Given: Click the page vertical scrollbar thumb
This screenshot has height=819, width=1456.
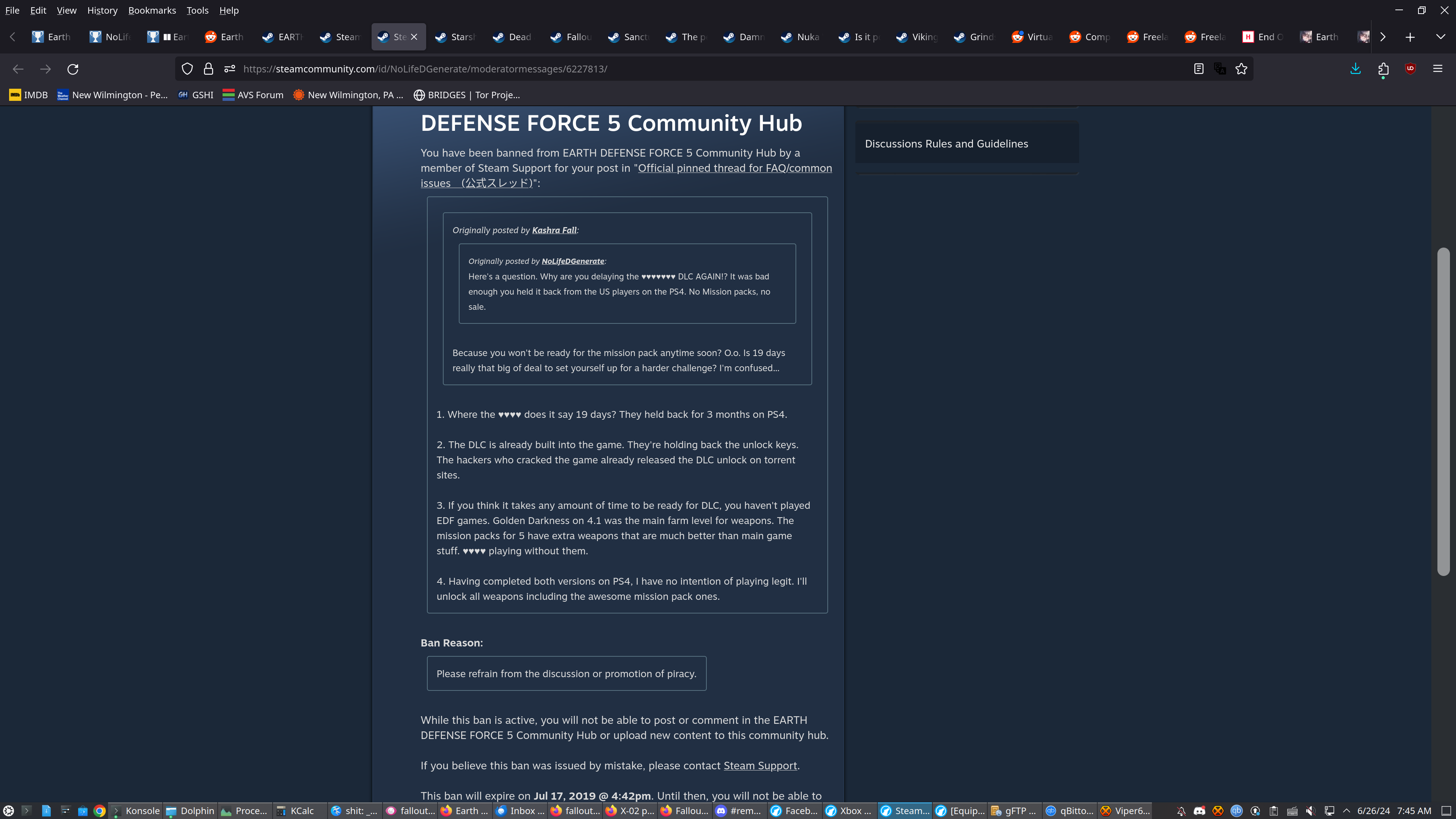Looking at the screenshot, I should (x=1443, y=411).
